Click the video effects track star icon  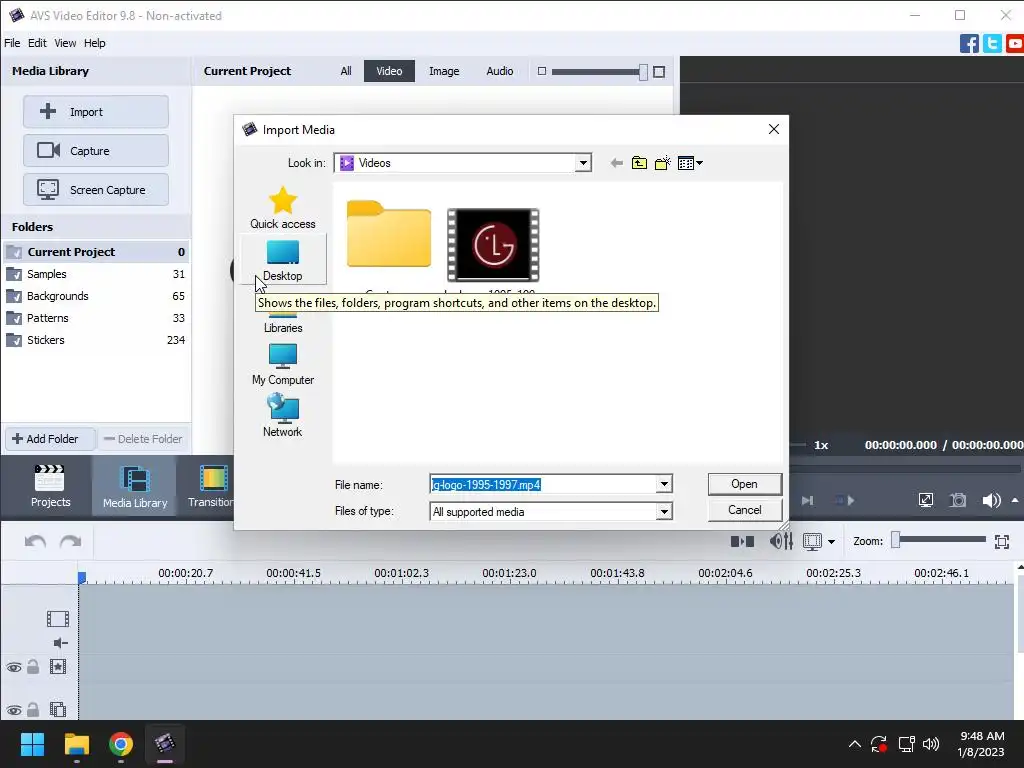click(58, 667)
